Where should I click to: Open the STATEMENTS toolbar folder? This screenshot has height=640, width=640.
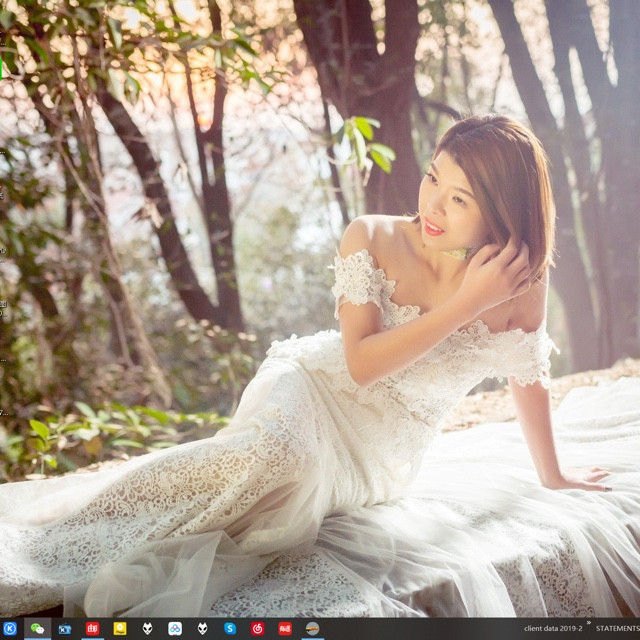tap(617, 629)
